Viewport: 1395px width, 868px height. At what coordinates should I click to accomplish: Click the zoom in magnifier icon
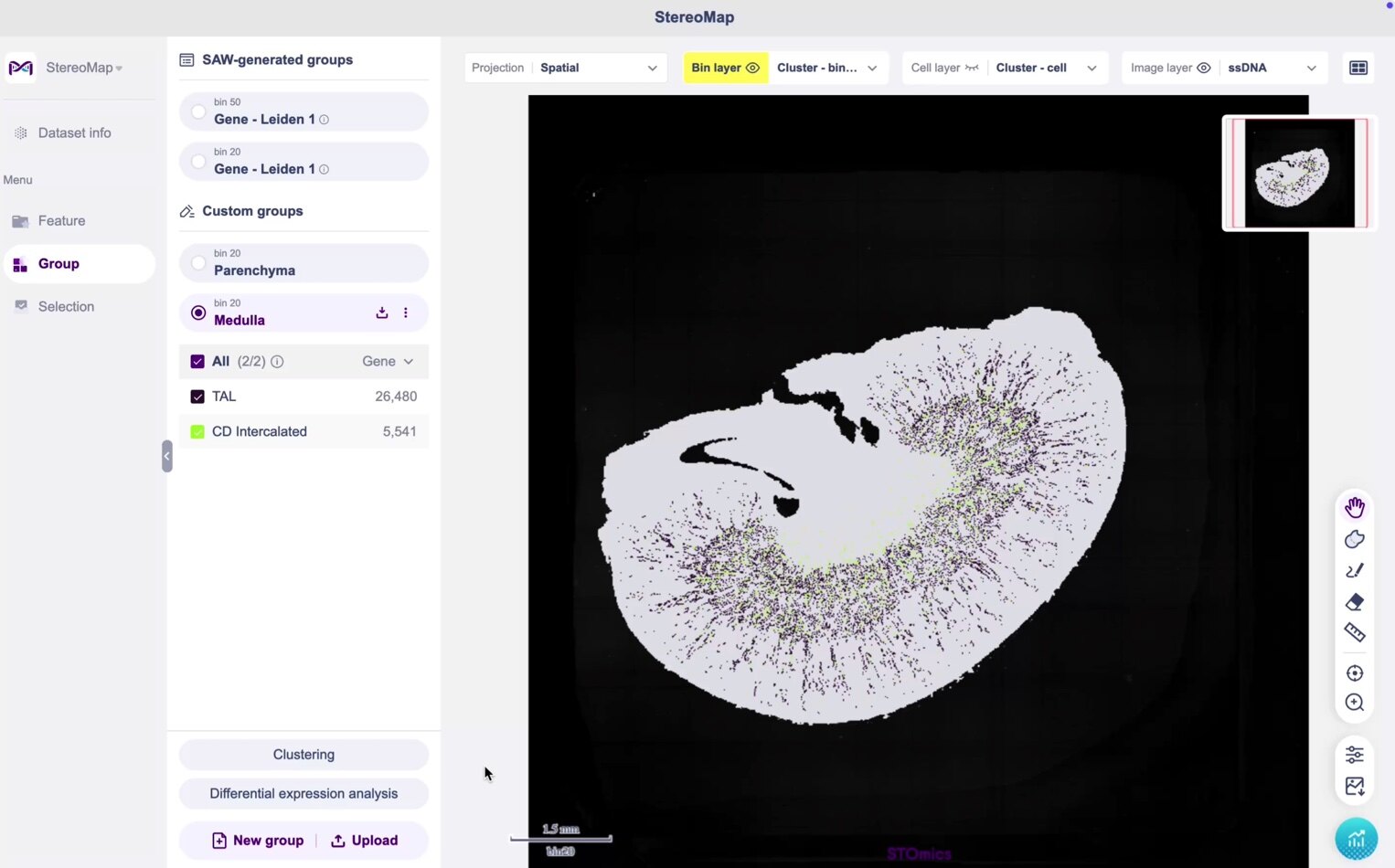click(1355, 703)
